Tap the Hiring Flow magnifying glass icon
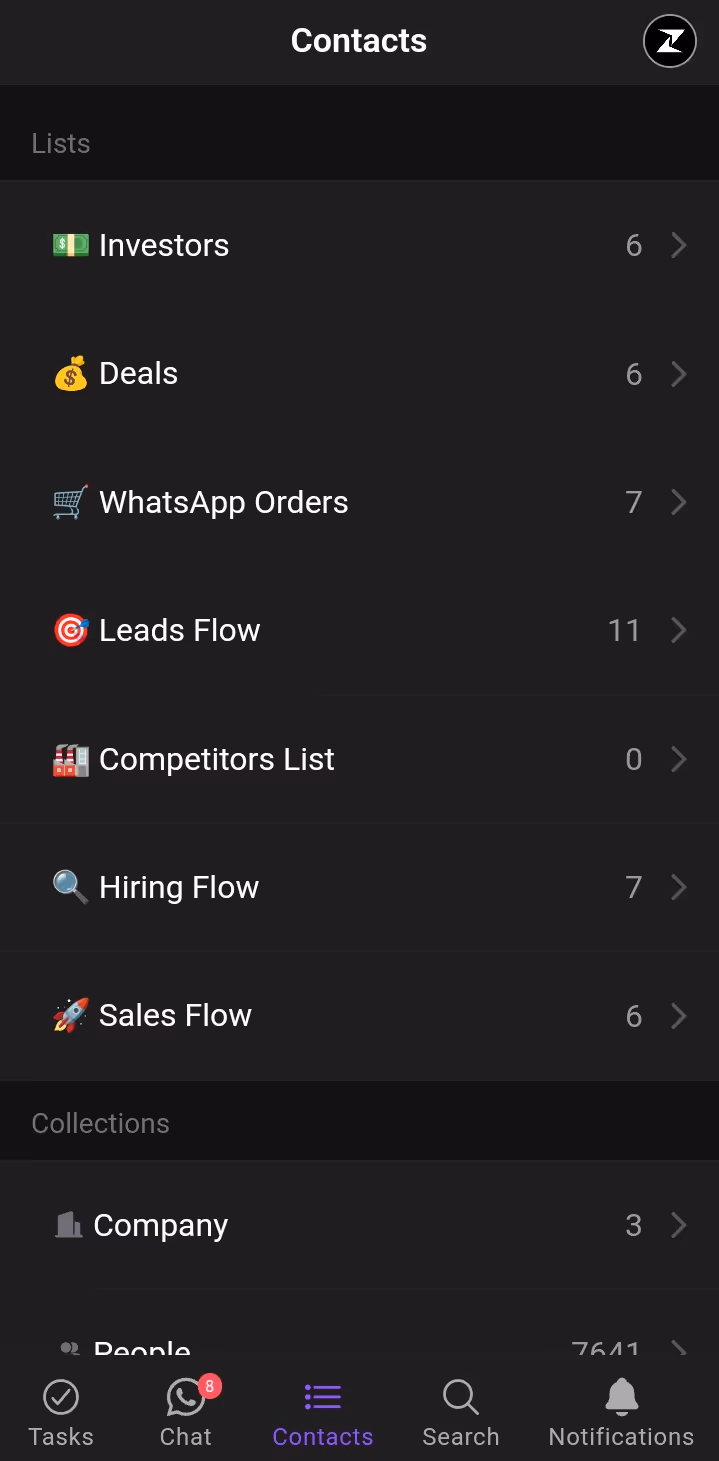 tap(68, 886)
